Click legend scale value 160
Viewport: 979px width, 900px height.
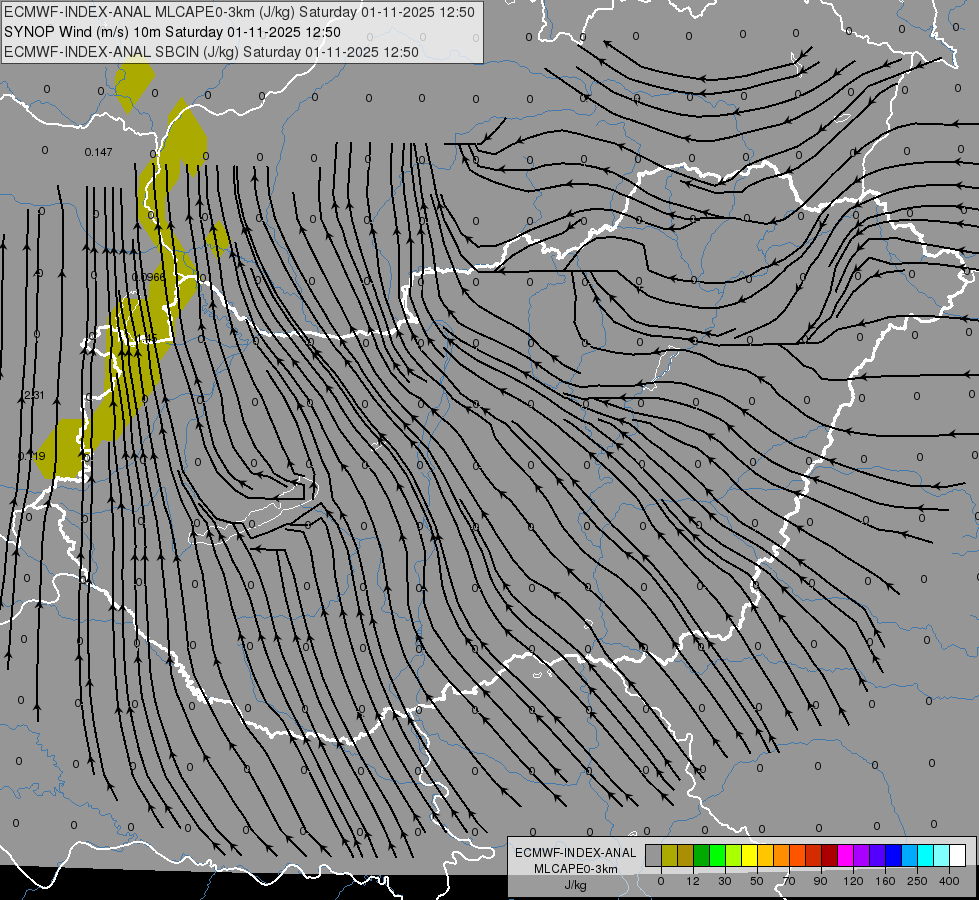[x=885, y=881]
